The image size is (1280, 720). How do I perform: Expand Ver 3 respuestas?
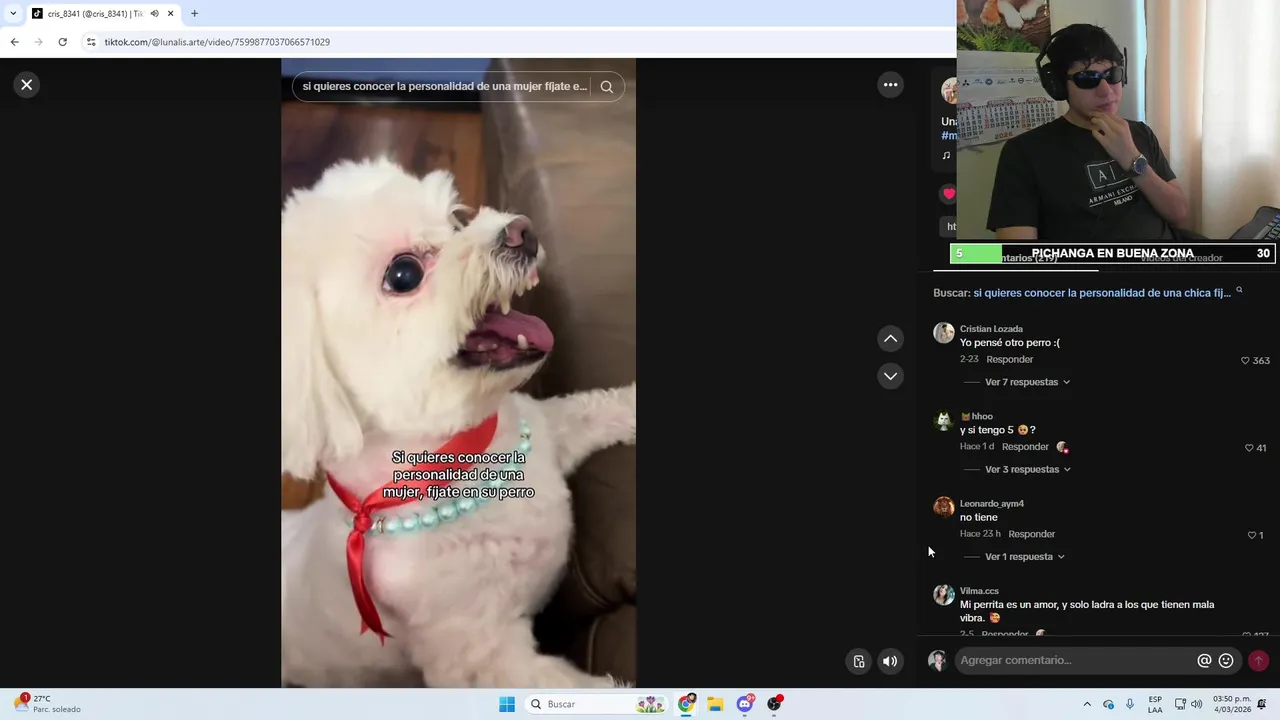coord(1027,469)
